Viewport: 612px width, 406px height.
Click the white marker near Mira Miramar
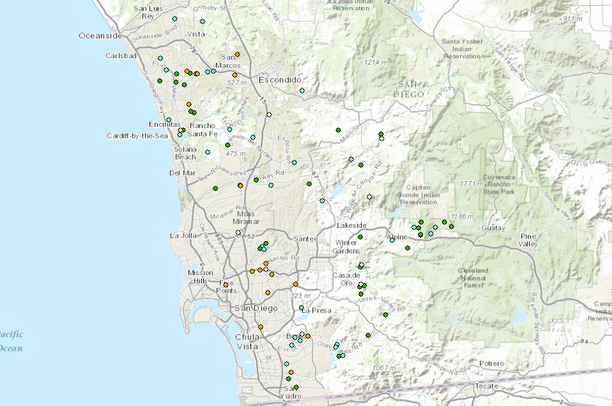click(238, 231)
